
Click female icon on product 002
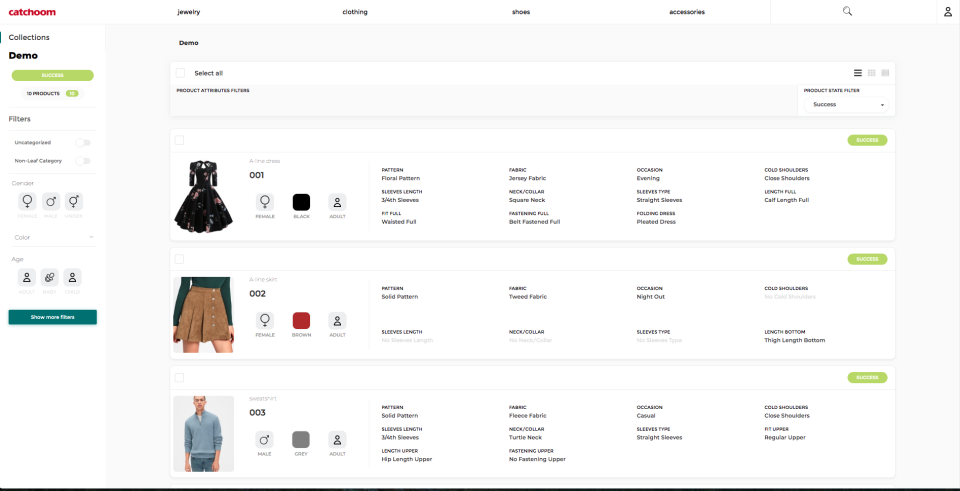tap(264, 320)
